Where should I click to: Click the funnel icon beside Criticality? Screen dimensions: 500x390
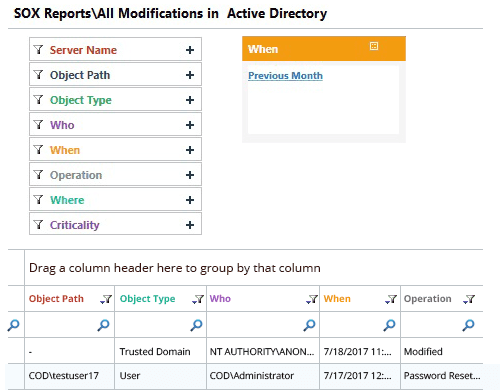(x=39, y=225)
